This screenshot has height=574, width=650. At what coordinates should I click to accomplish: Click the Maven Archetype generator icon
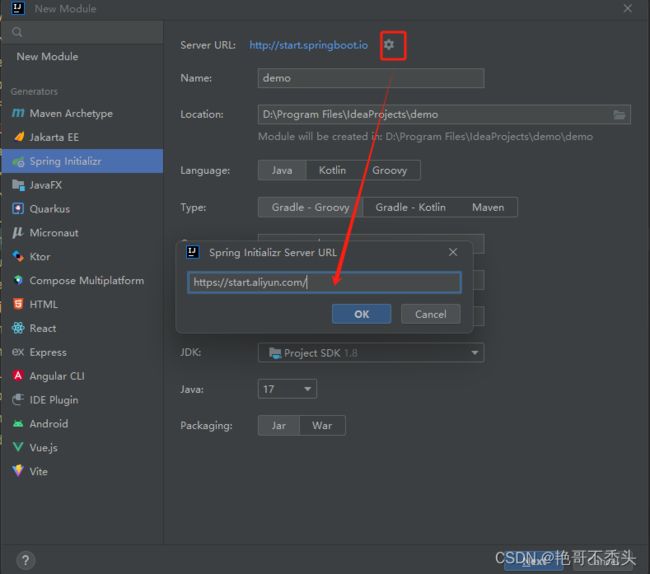18,113
